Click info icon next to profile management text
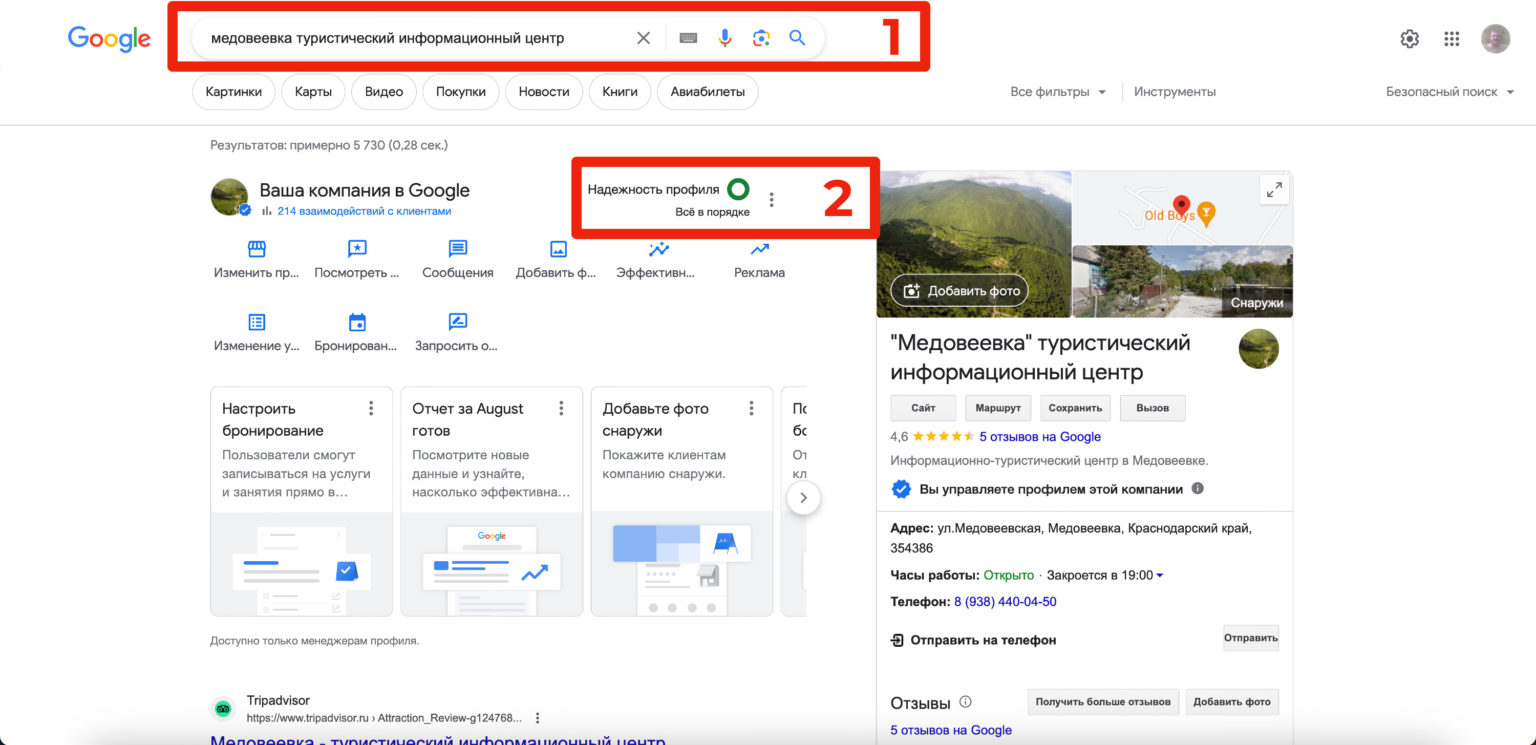 point(1198,489)
